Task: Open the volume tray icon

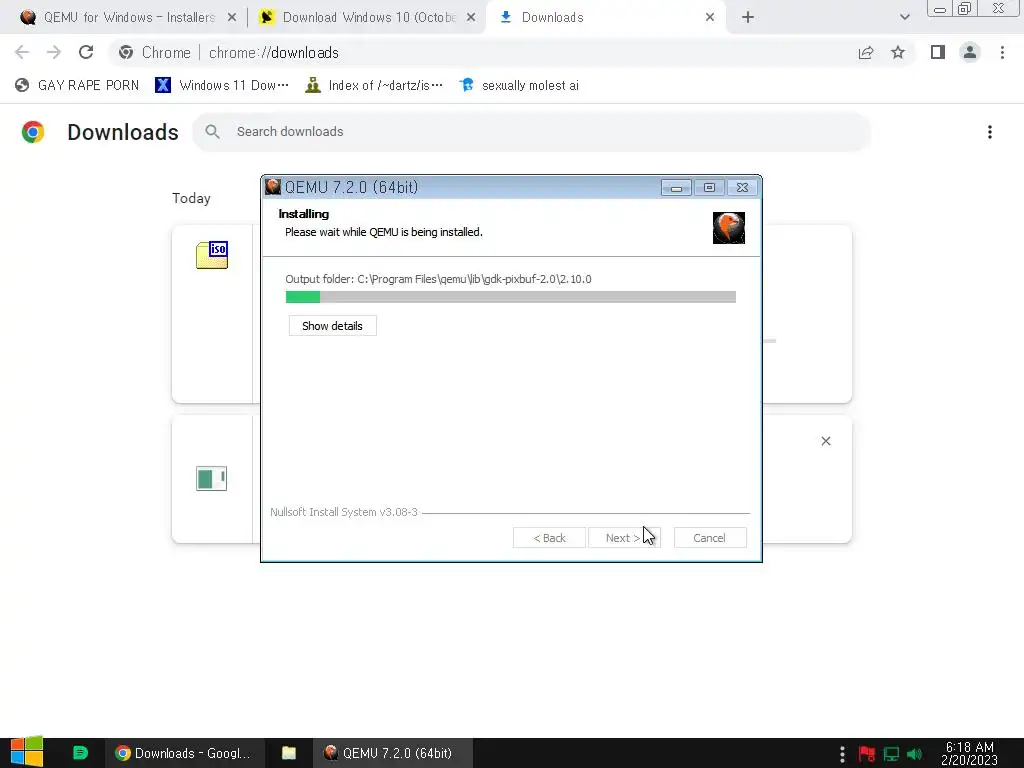Action: coord(914,754)
